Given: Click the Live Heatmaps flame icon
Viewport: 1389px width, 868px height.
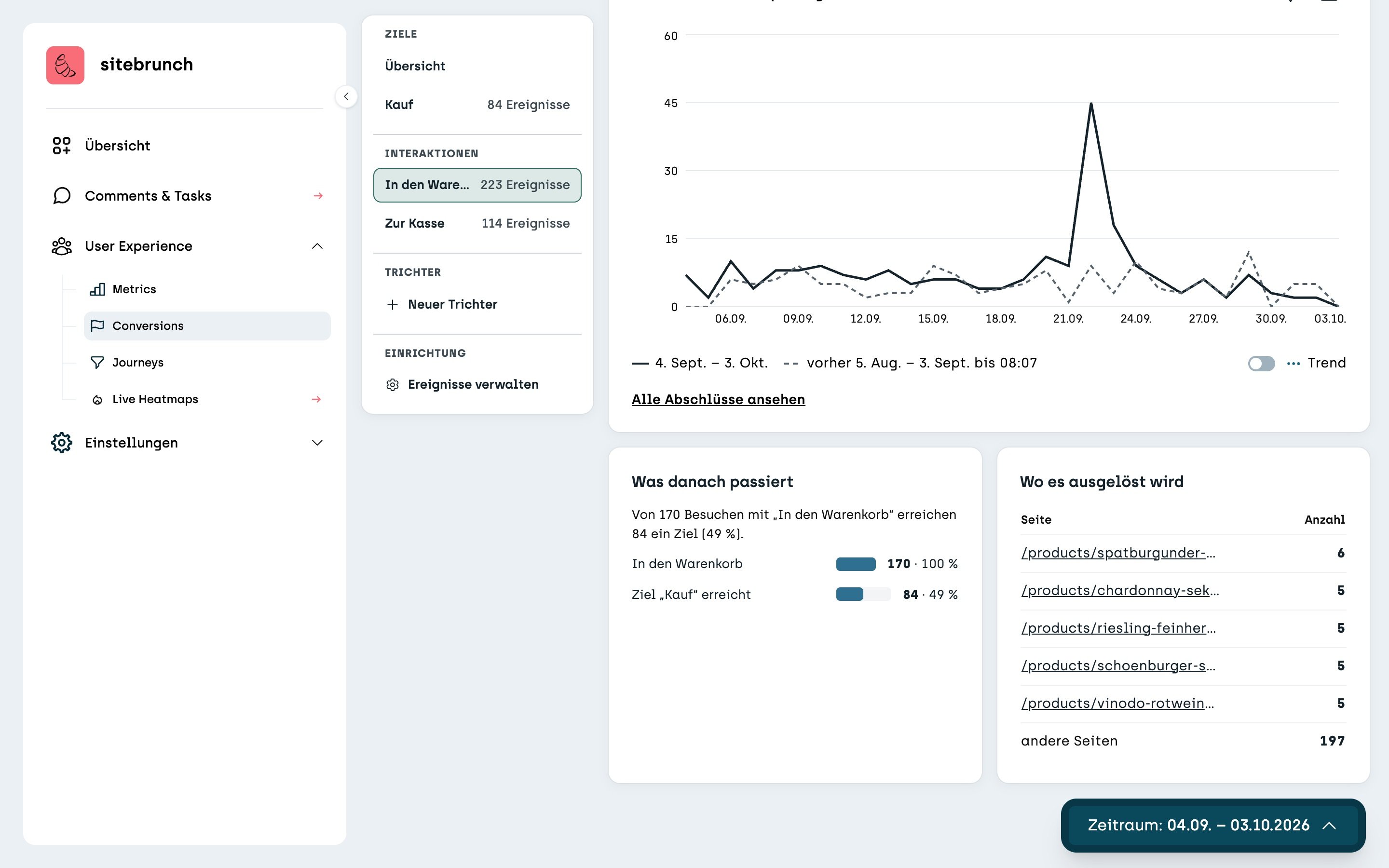Looking at the screenshot, I should [97, 400].
